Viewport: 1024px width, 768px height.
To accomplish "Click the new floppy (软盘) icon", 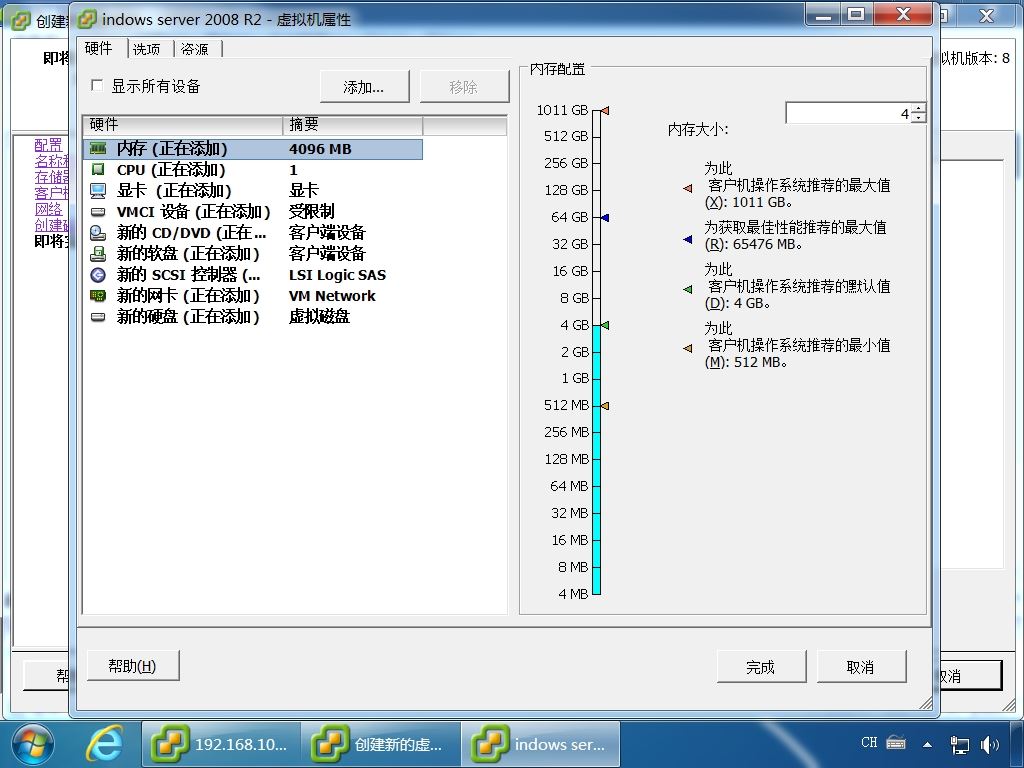I will pos(98,253).
